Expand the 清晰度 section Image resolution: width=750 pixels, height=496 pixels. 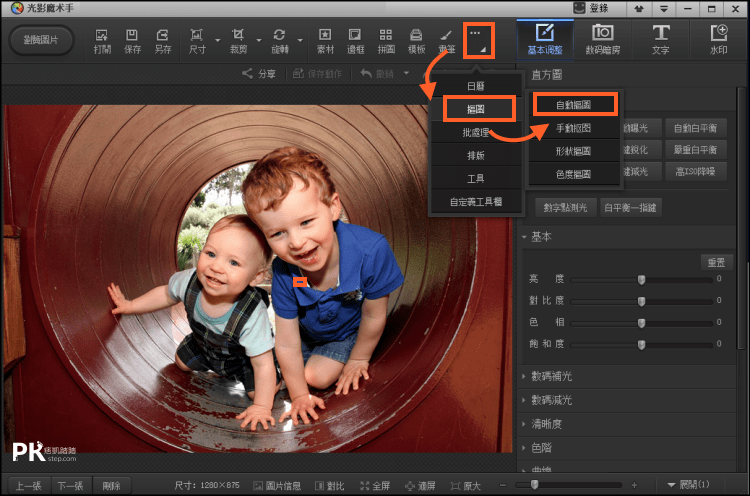coord(524,424)
